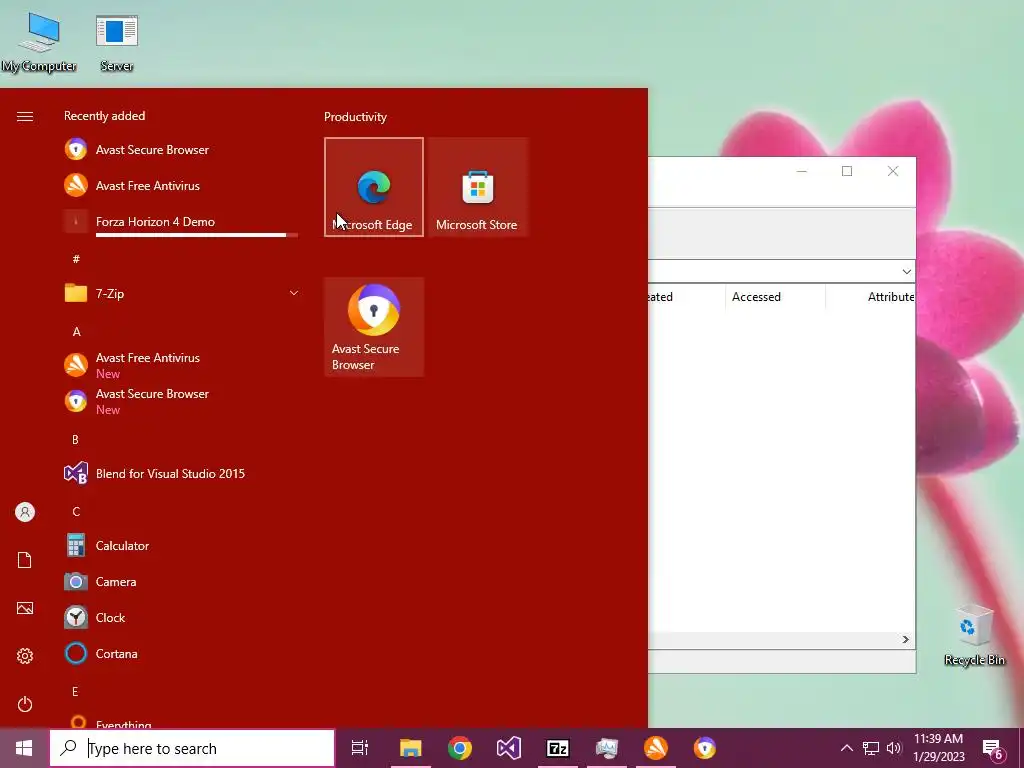
Task: Open Pictures from the Start sidebar
Action: pos(25,608)
